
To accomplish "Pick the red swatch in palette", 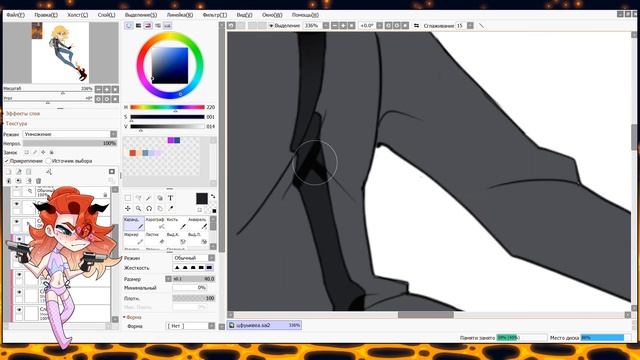I will (133, 153).
